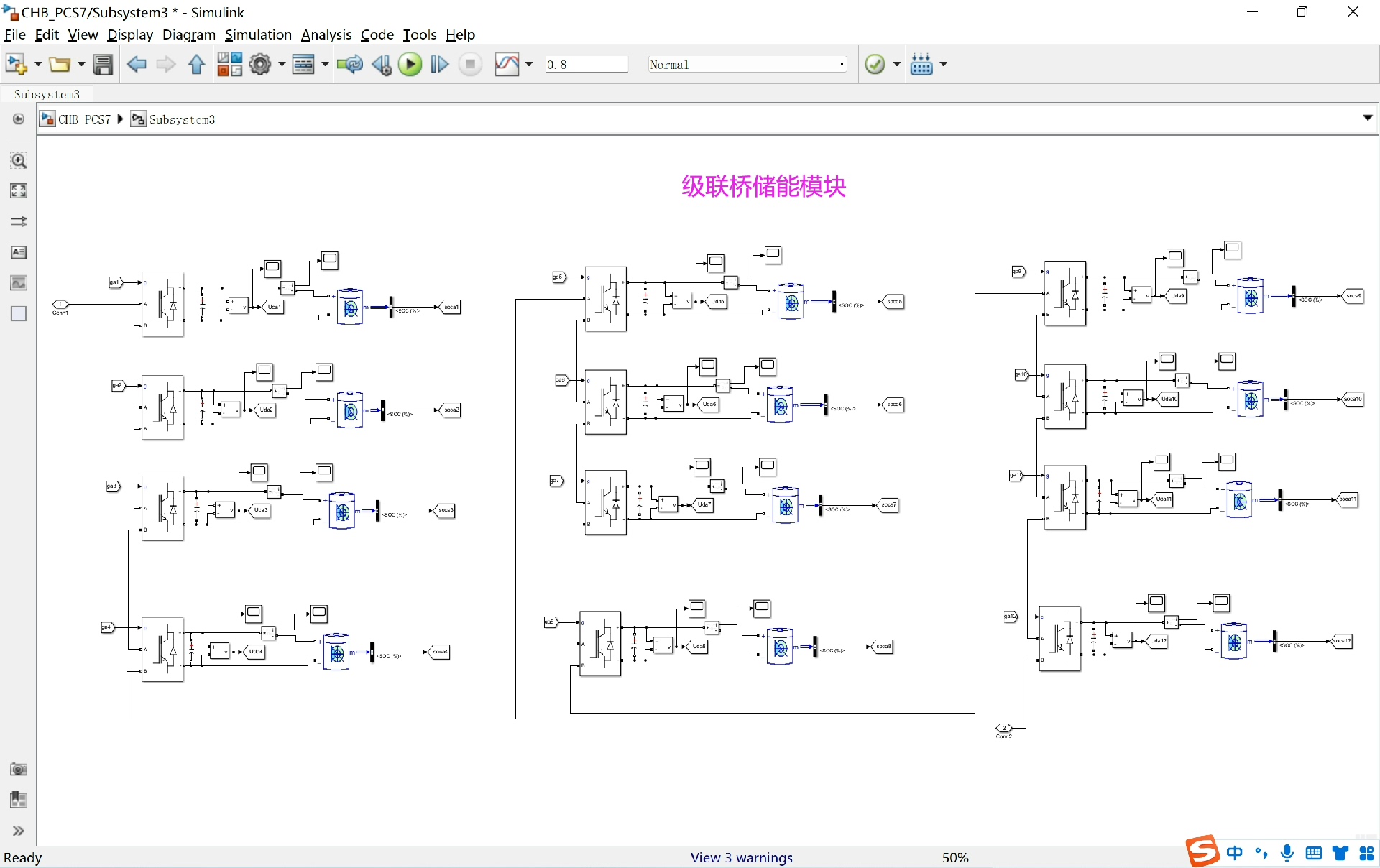
Task: Toggle the bottom double-chevron palette expander
Action: pyautogui.click(x=19, y=831)
